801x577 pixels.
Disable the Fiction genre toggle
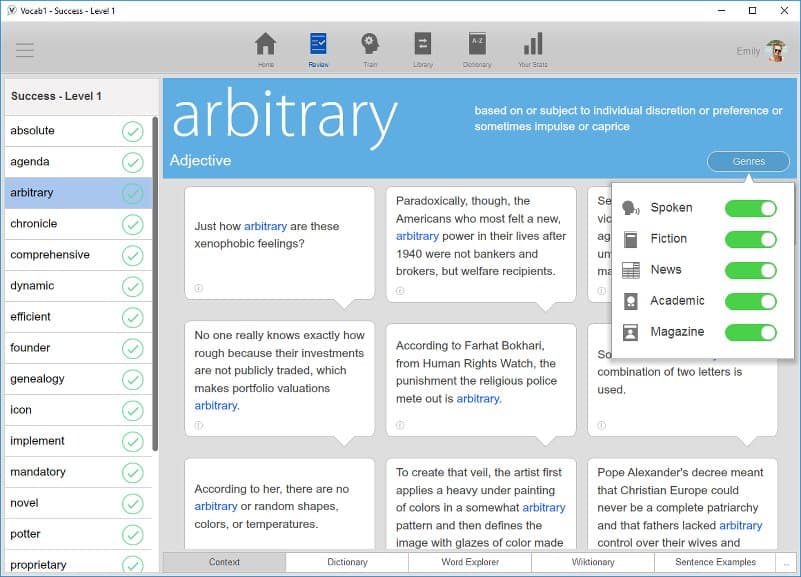point(750,238)
